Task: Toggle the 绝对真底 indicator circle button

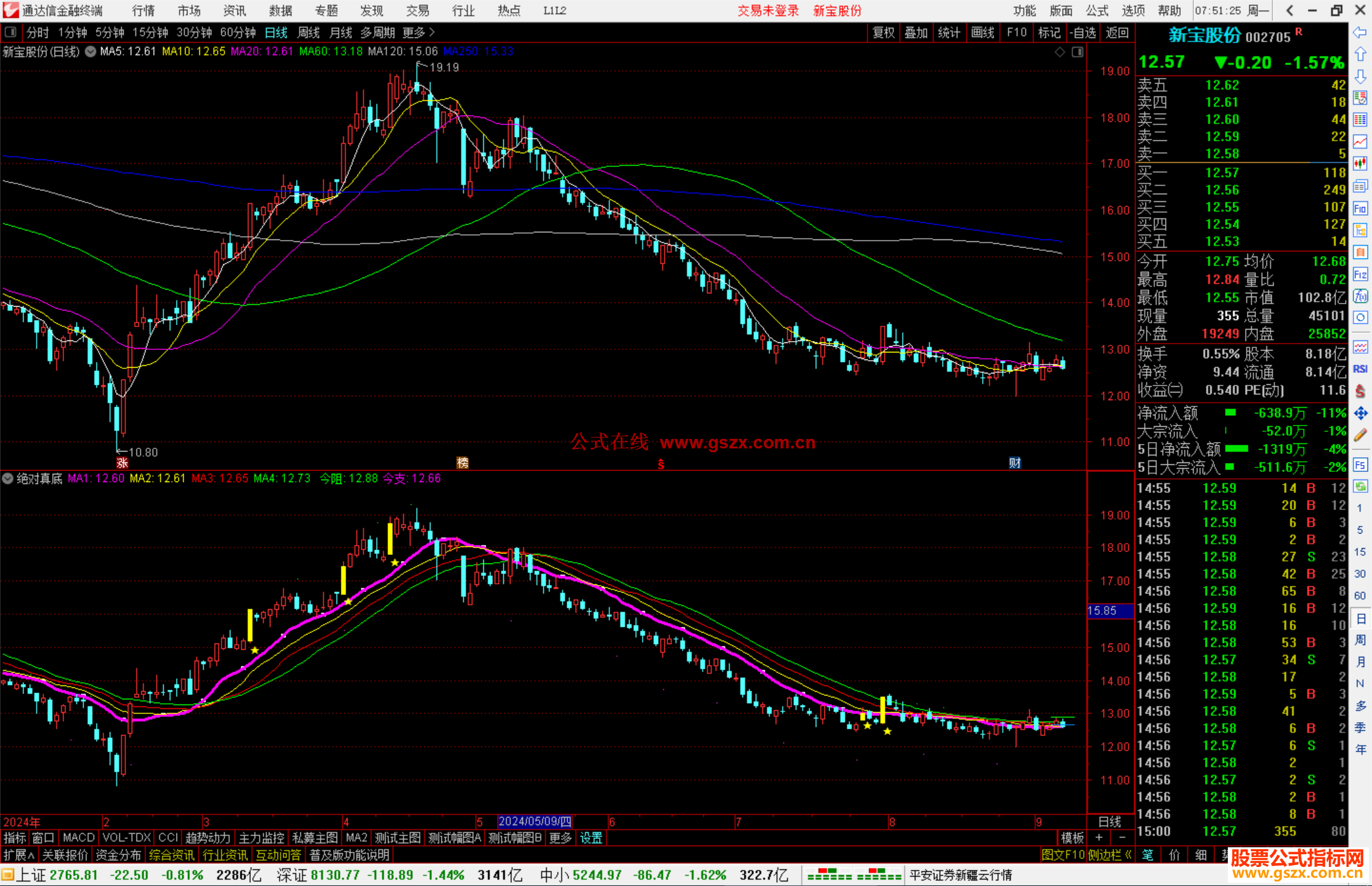Action: (x=8, y=478)
